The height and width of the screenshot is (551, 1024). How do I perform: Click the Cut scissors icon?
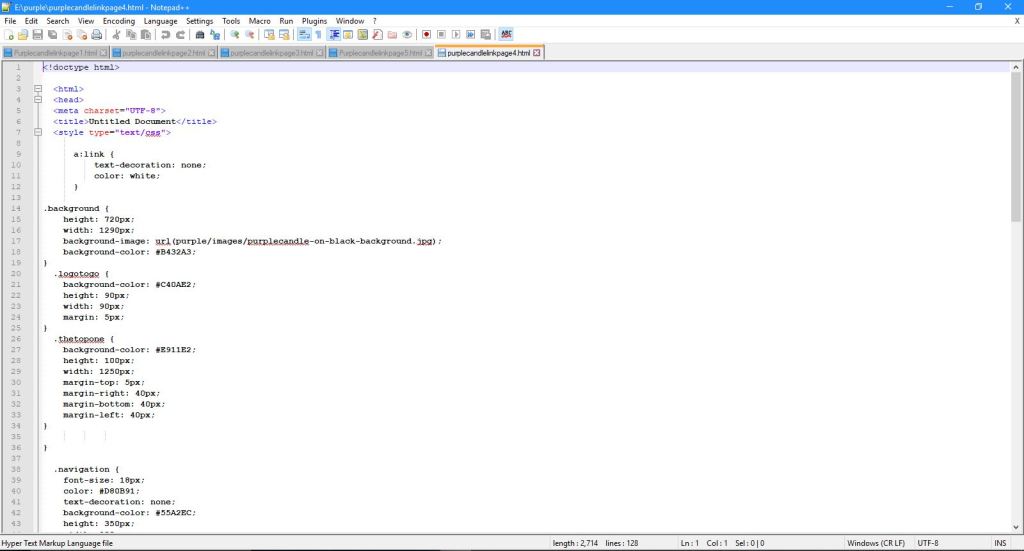116,35
